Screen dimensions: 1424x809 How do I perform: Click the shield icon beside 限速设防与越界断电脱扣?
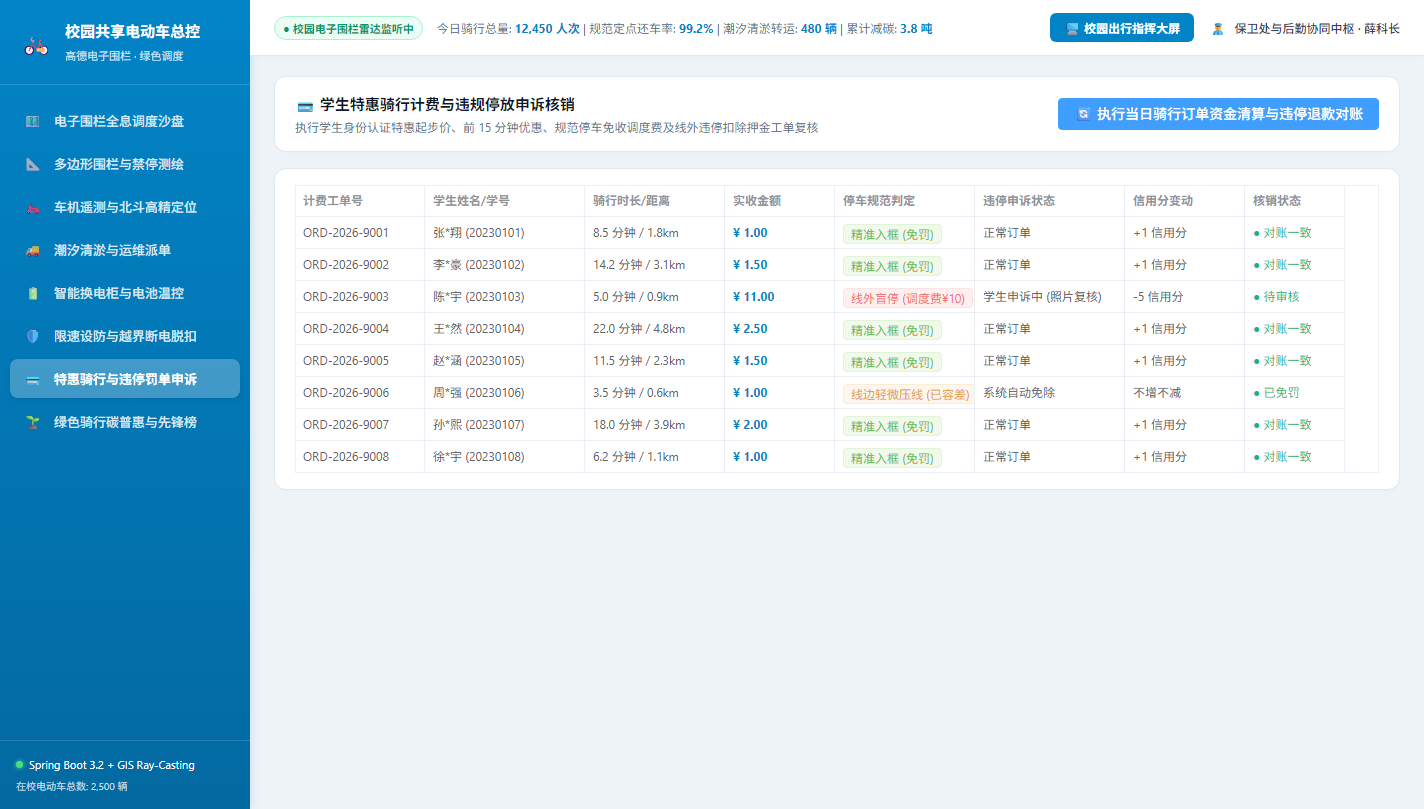[32, 336]
